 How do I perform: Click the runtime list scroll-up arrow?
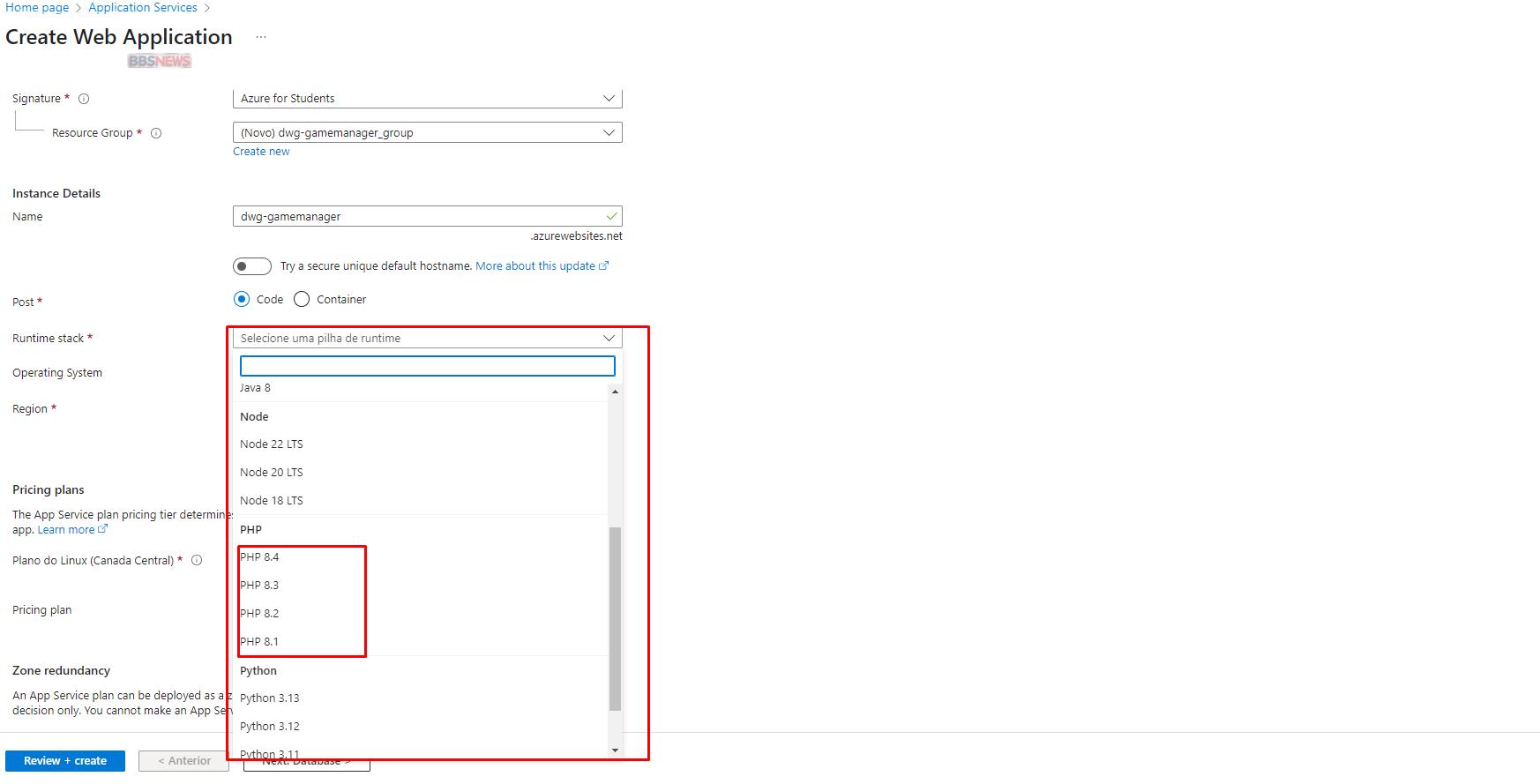point(615,391)
